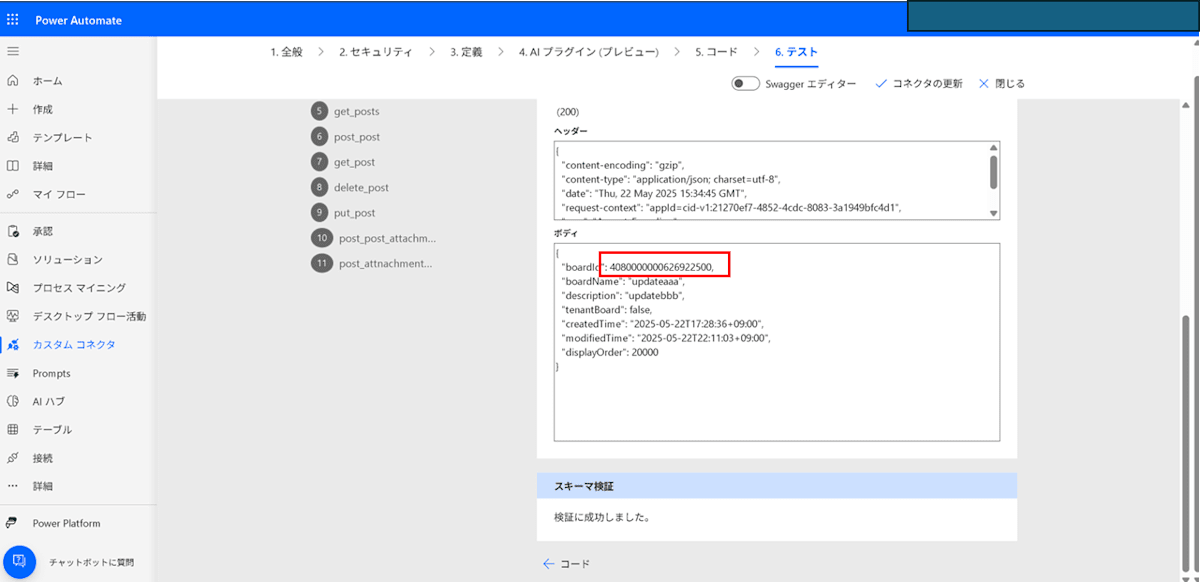The image size is (1200, 582).
Task: Click the 閉じる button text
Action: 1010,84
